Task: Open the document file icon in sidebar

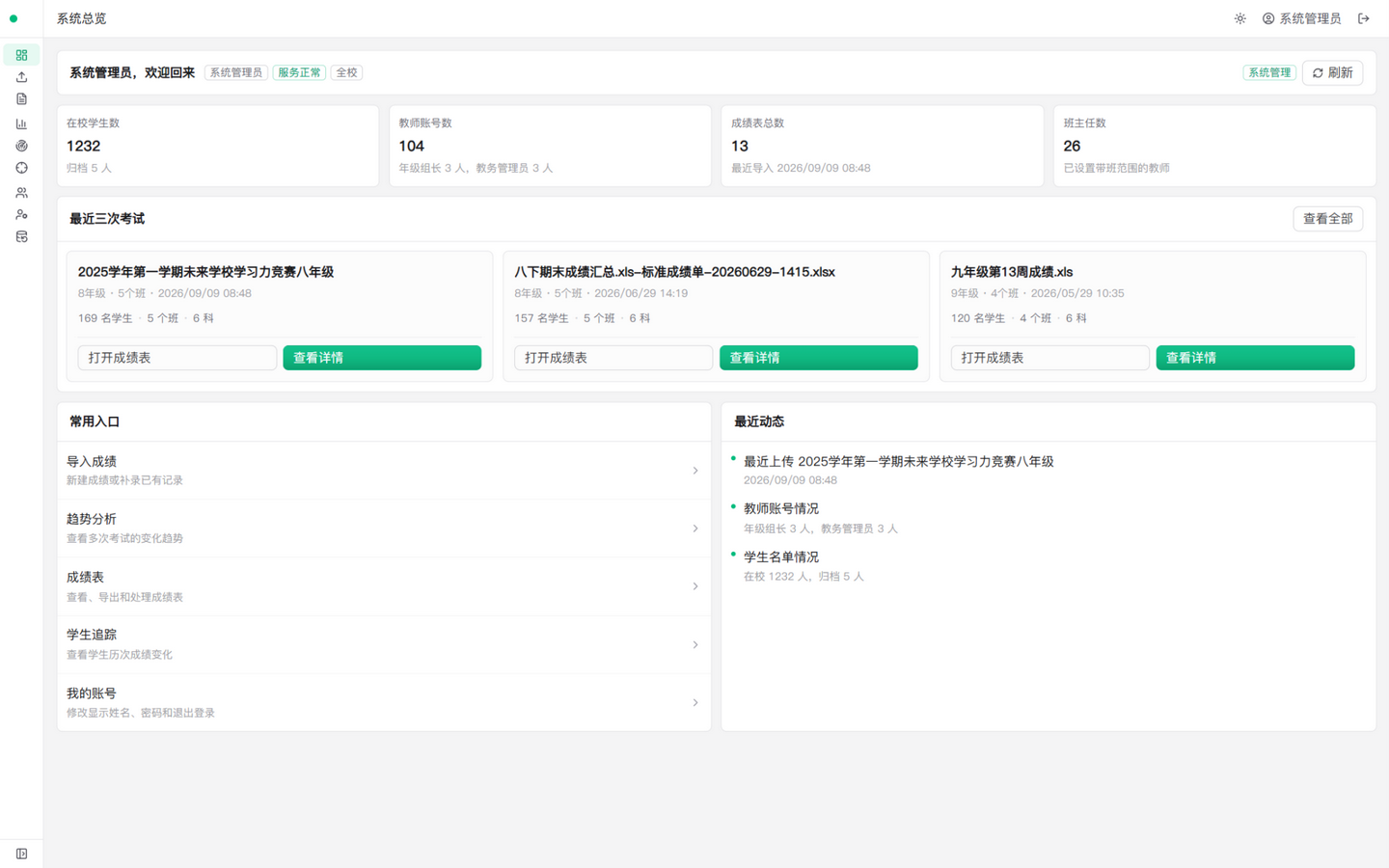Action: tap(21, 99)
